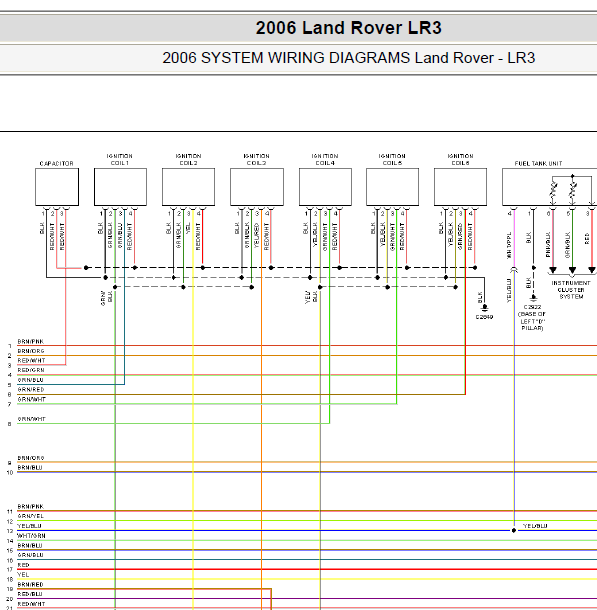Screen dimensions: 597x610
Task: Select the Ignition Coil 2 box
Action: pyautogui.click(x=188, y=187)
